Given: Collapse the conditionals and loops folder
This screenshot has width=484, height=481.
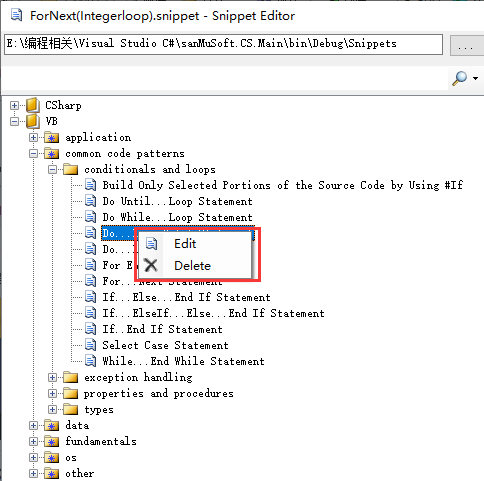Looking at the screenshot, I should pyautogui.click(x=52, y=170).
